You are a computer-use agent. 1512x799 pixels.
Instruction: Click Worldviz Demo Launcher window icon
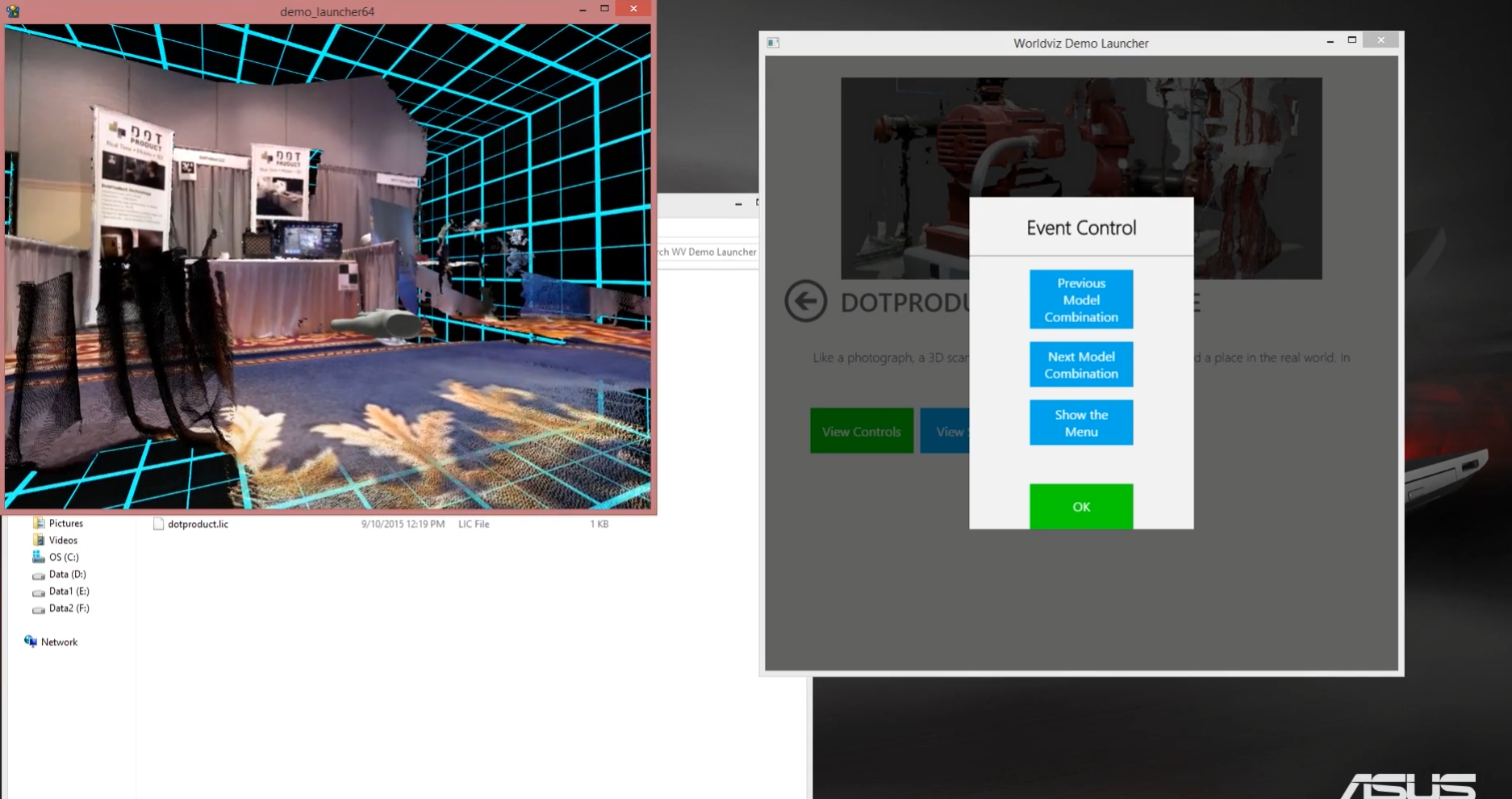(773, 43)
